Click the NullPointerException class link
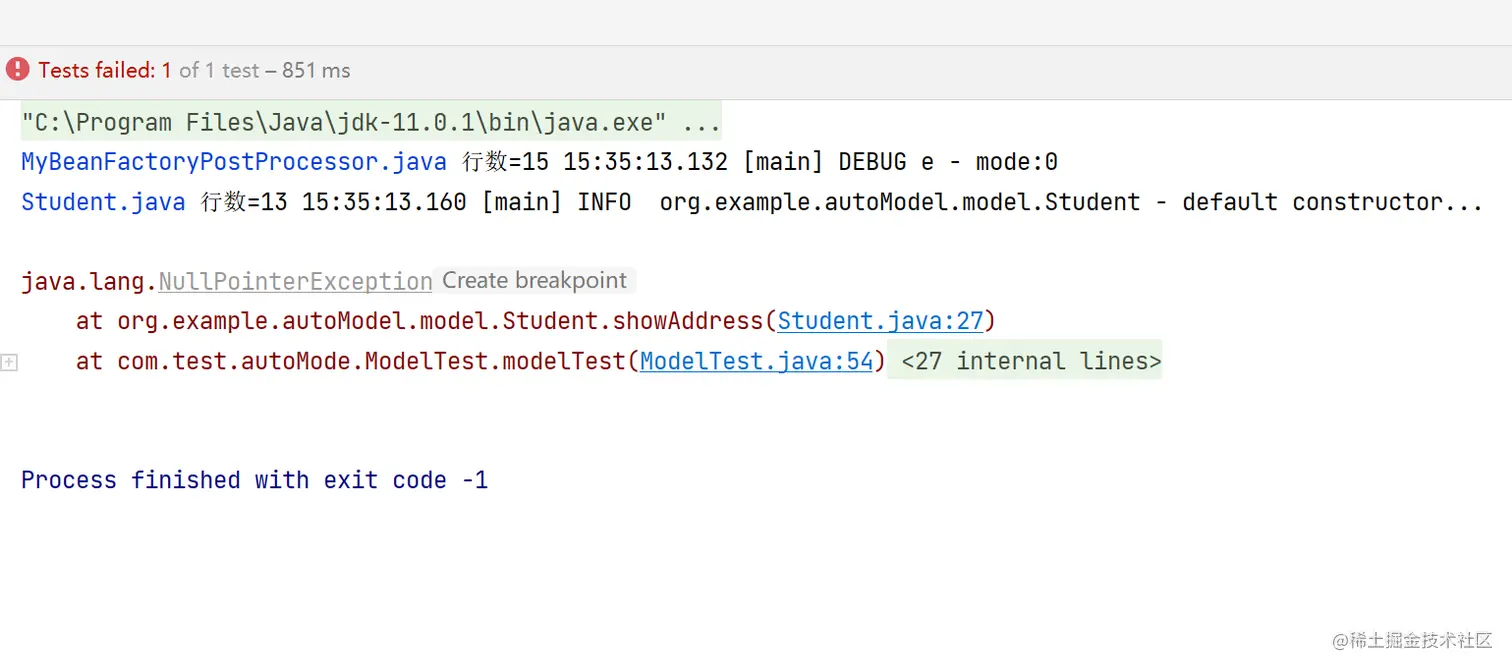The image size is (1512, 670). coord(295,282)
